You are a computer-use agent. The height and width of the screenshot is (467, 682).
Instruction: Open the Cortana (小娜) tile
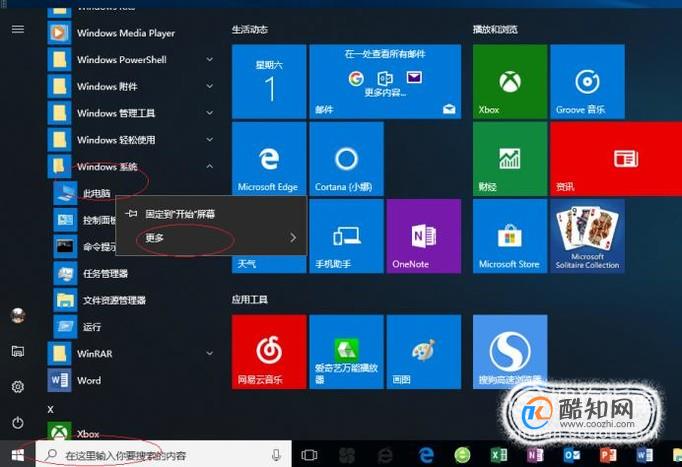coord(346,158)
